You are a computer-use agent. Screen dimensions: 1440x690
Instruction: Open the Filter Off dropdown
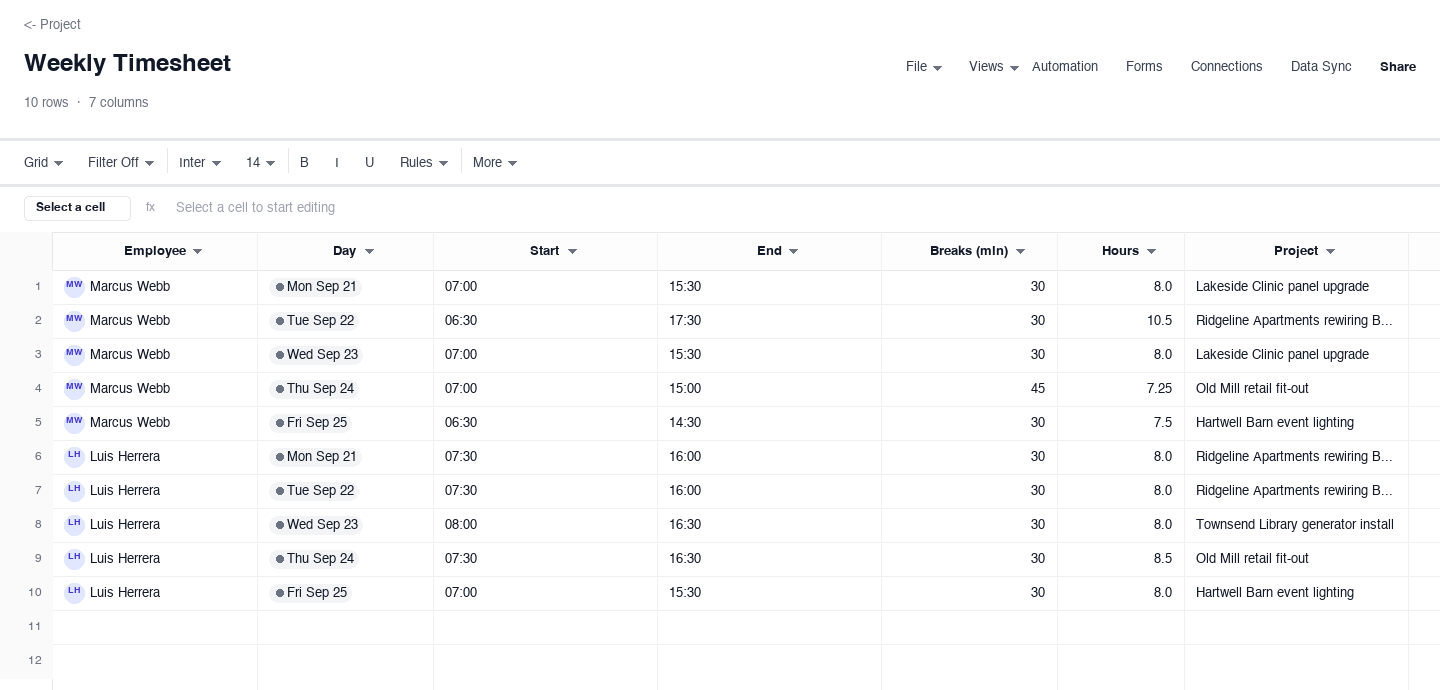click(x=121, y=163)
